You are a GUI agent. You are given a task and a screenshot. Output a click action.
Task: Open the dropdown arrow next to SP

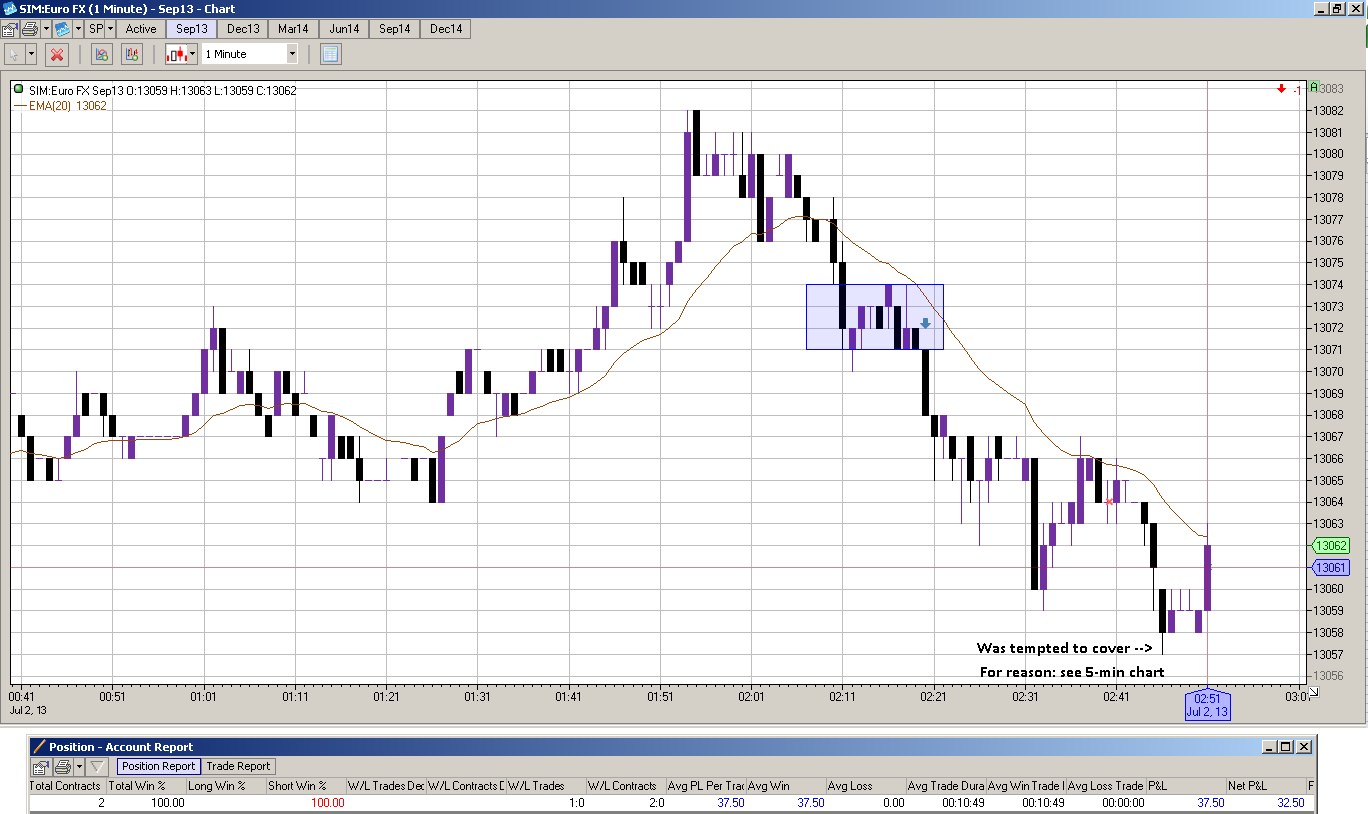pyautogui.click(x=110, y=29)
